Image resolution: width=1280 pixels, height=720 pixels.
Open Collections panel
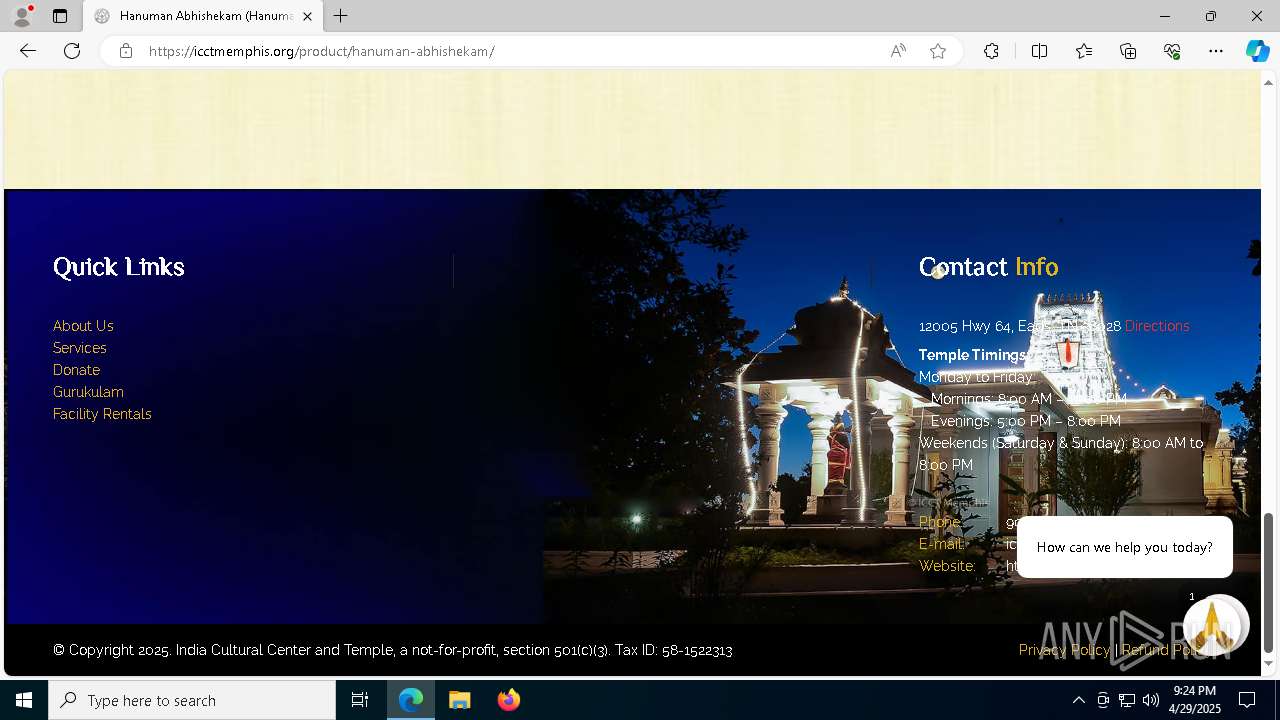pyautogui.click(x=1128, y=51)
